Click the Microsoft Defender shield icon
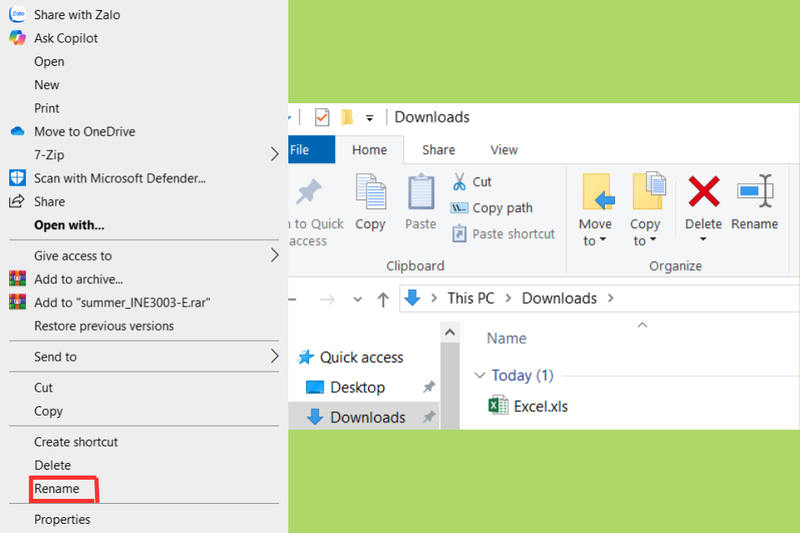800x533 pixels. click(17, 178)
